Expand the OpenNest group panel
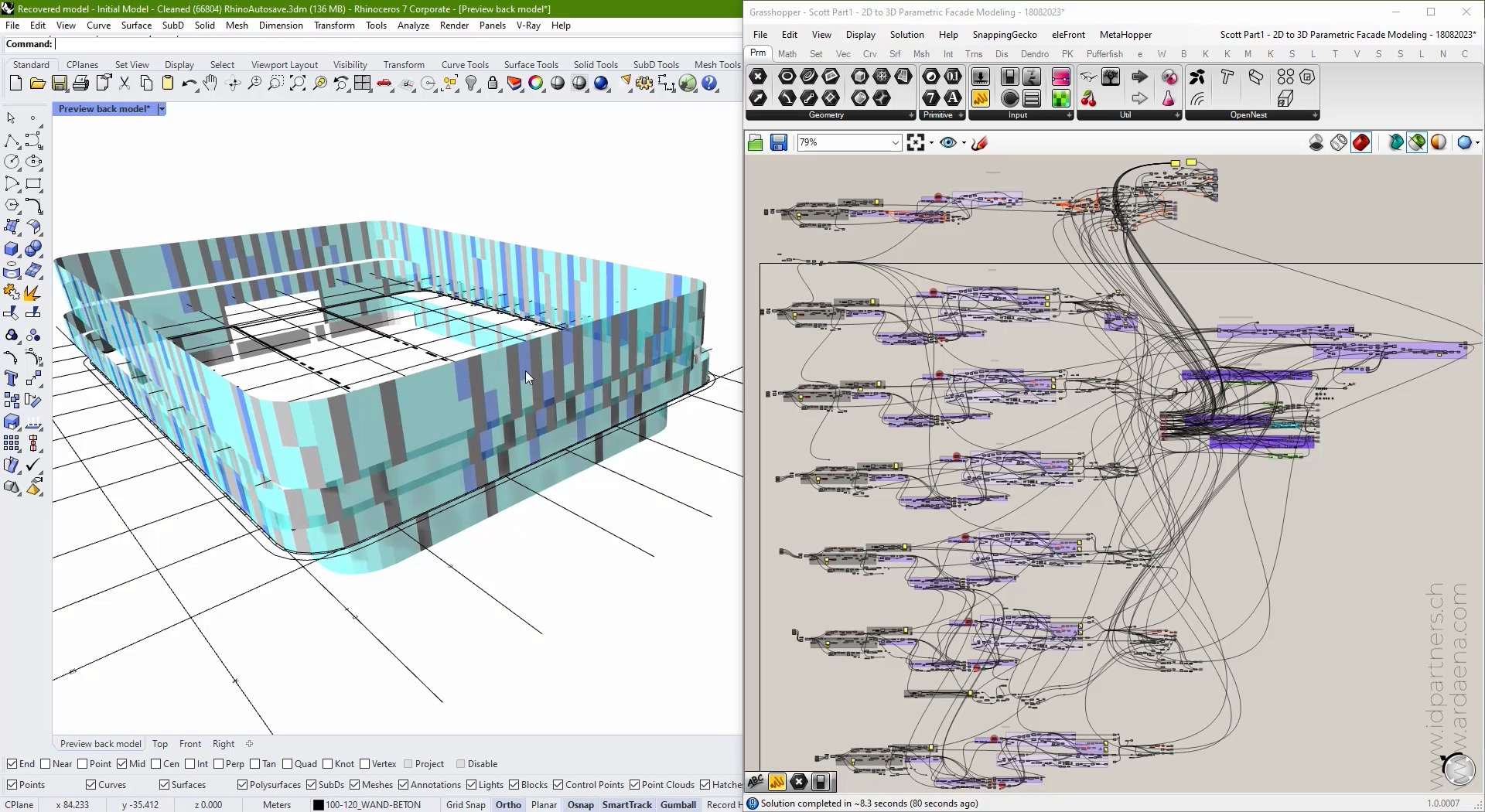This screenshot has width=1485, height=812. coord(1315,115)
